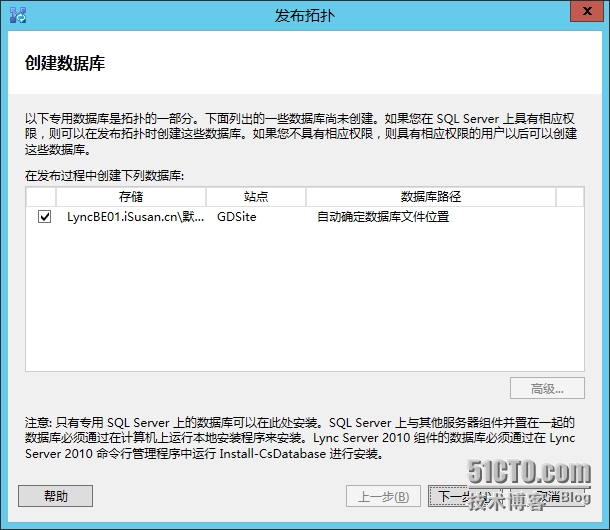Uncheck the LyncBE01.iSusan.cn database checkbox

(44, 216)
